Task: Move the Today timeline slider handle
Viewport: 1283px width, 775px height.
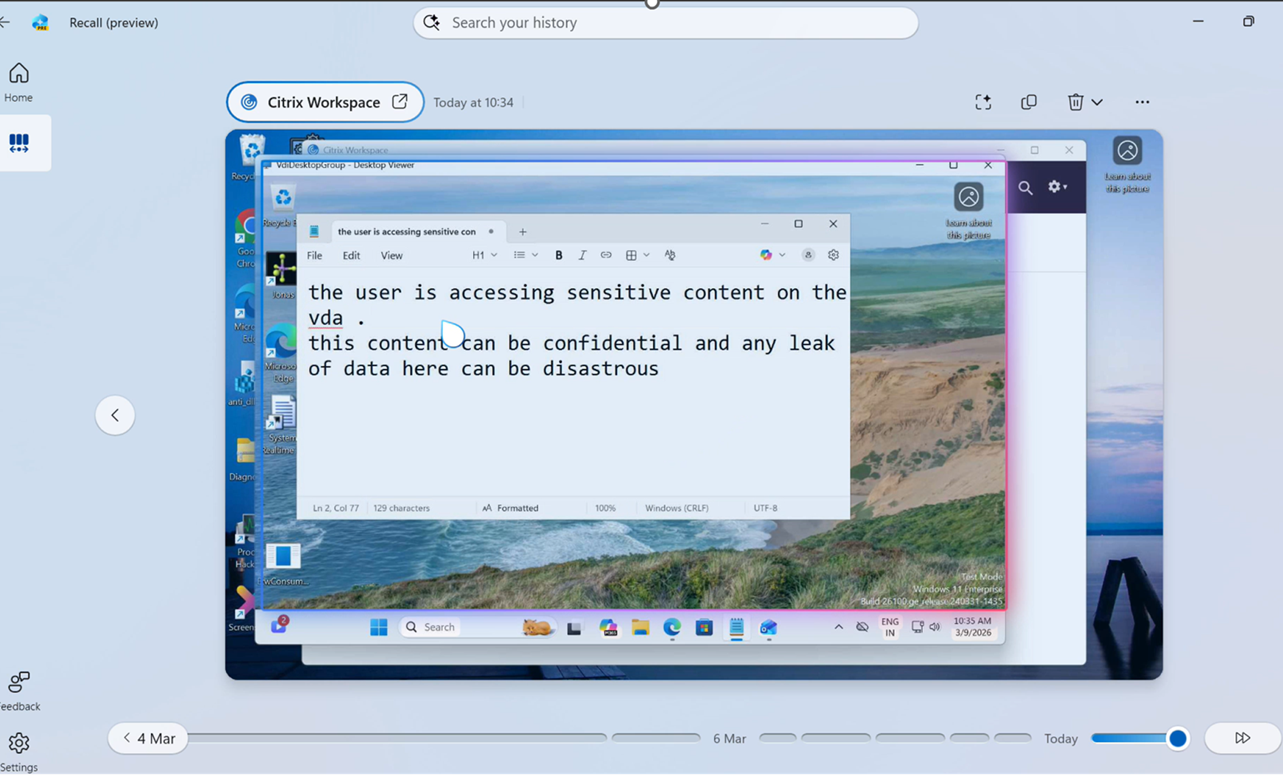Action: point(1177,739)
